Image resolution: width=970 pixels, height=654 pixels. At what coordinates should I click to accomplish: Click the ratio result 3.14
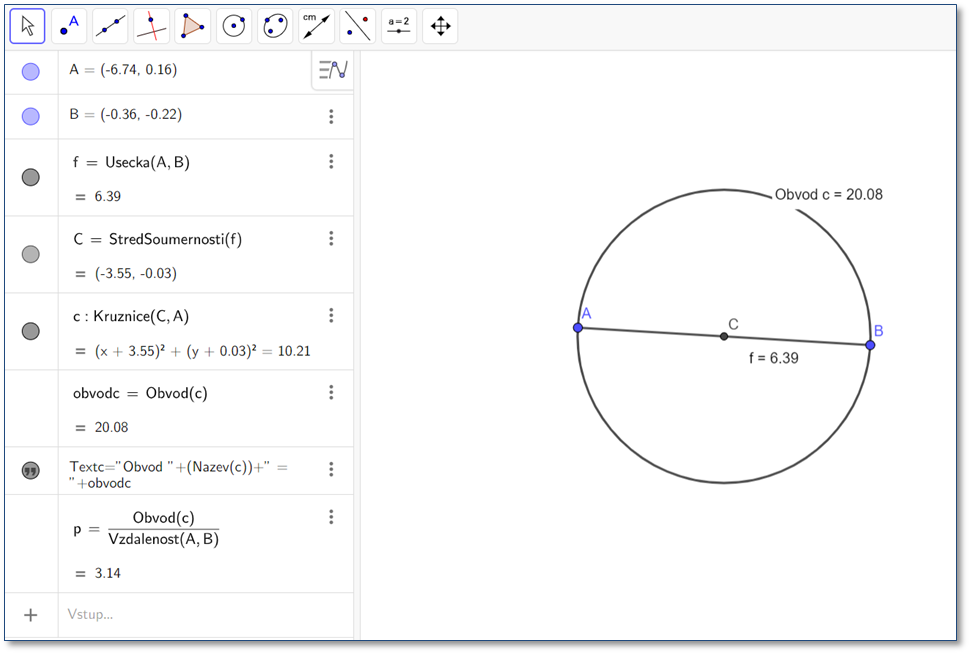[108, 573]
